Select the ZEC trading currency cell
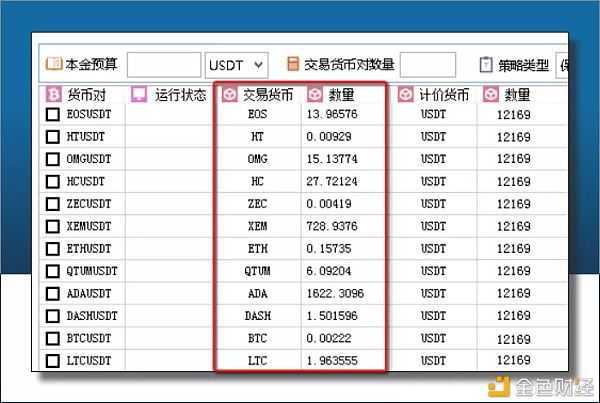 pyautogui.click(x=258, y=204)
